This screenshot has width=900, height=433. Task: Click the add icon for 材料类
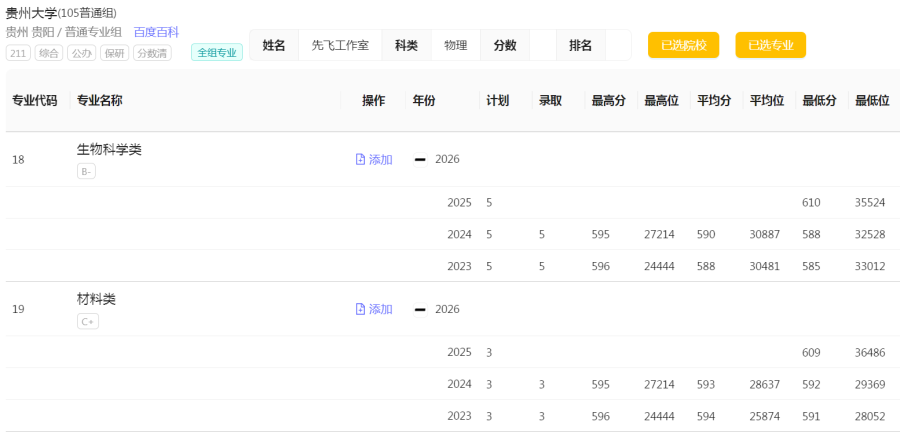(x=360, y=310)
